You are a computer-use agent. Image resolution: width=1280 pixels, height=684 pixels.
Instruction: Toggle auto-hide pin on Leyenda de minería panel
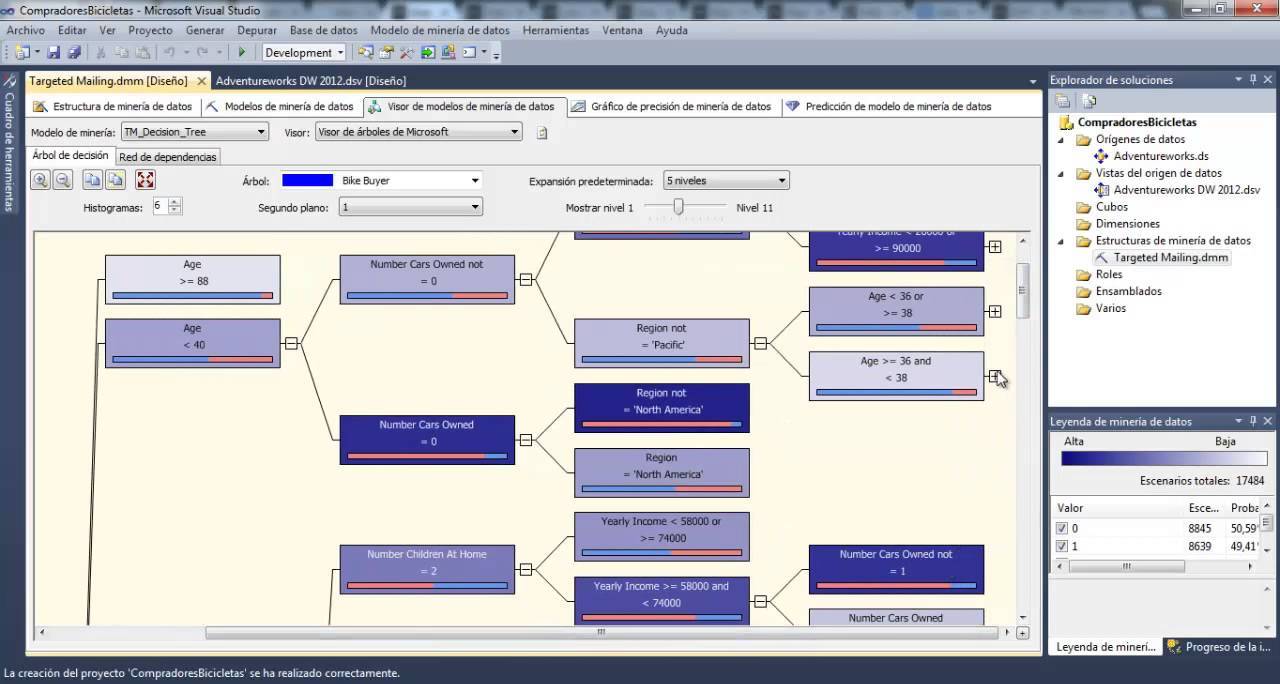point(1253,421)
